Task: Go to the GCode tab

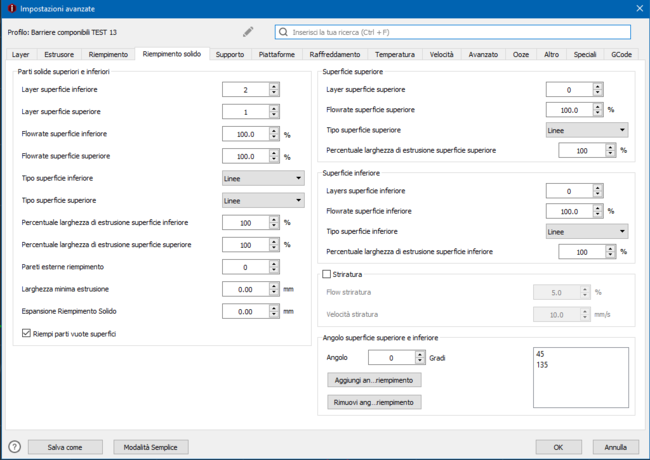Action: [x=621, y=54]
